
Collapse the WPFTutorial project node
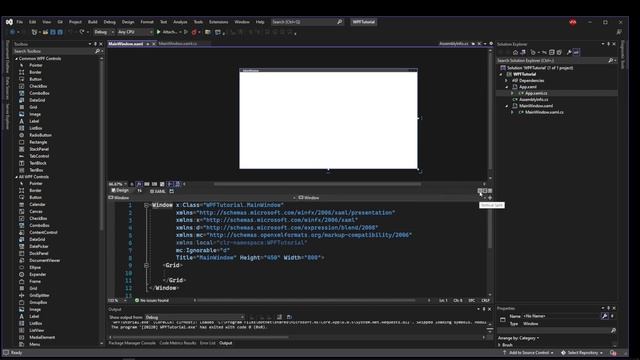[501, 75]
